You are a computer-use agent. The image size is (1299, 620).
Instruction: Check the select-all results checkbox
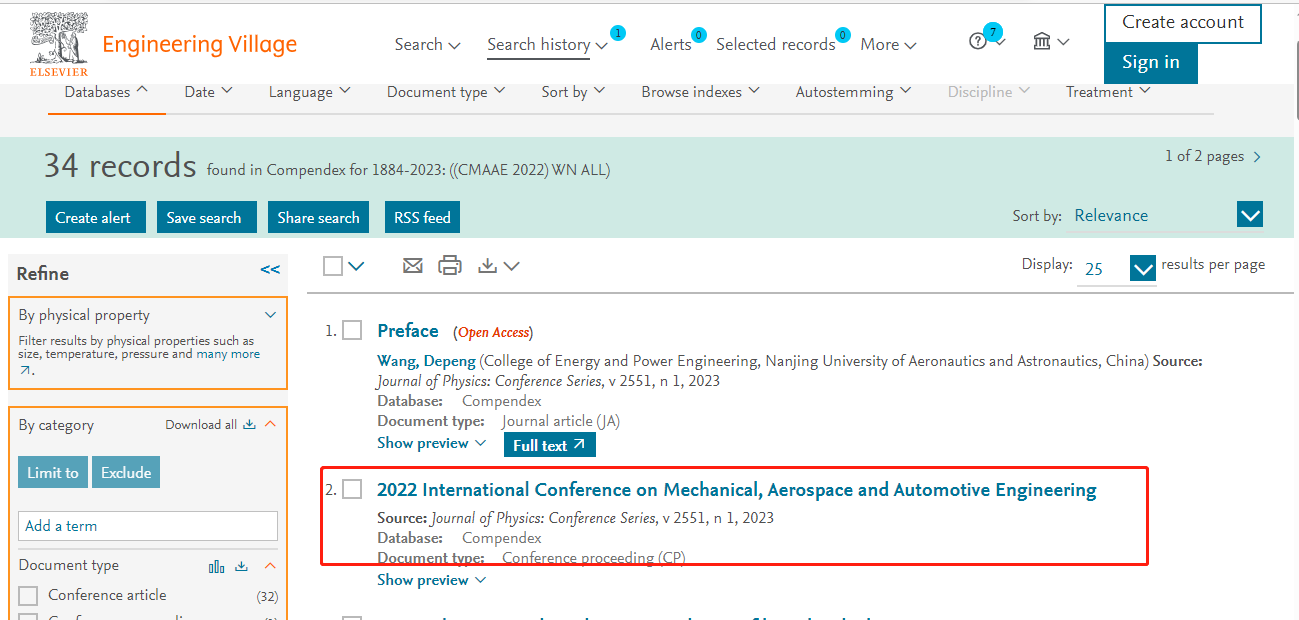[x=333, y=266]
